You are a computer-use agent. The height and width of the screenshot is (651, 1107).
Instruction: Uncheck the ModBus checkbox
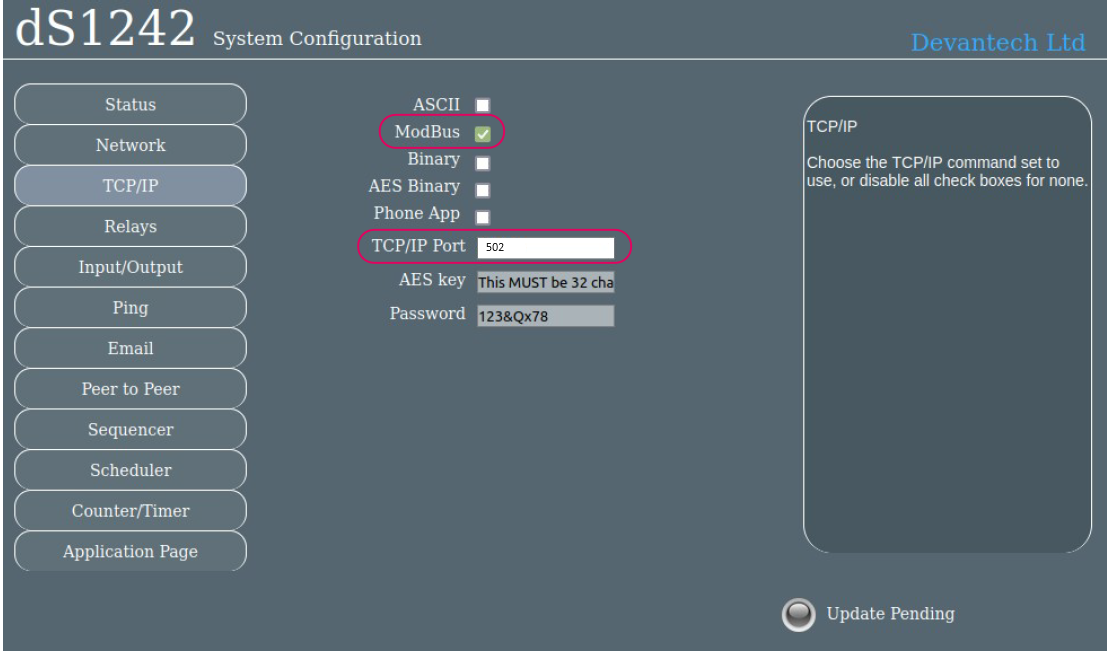point(483,134)
